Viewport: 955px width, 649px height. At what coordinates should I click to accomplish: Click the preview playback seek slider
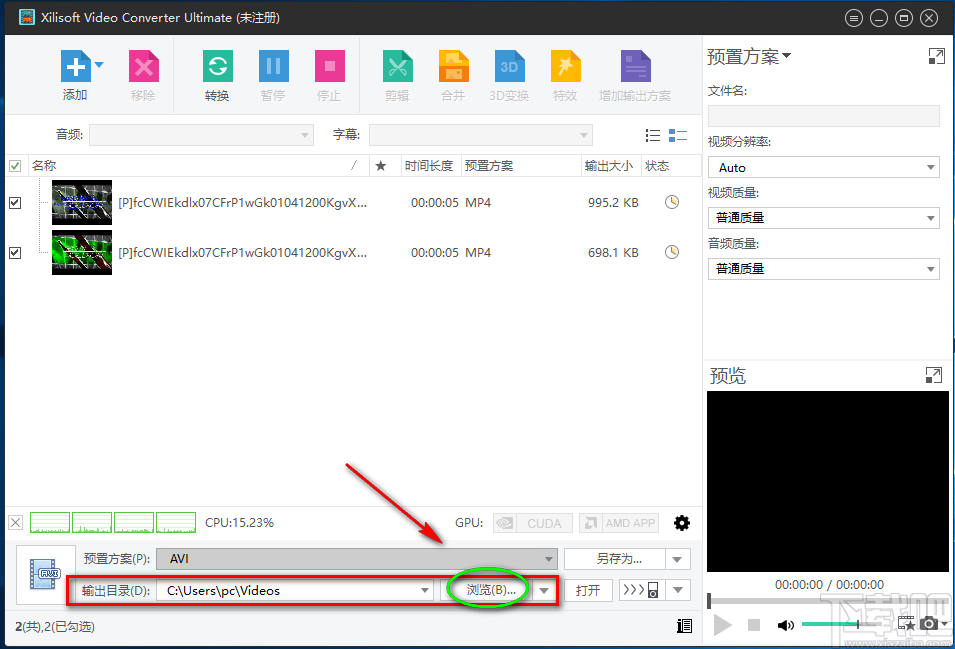[828, 601]
